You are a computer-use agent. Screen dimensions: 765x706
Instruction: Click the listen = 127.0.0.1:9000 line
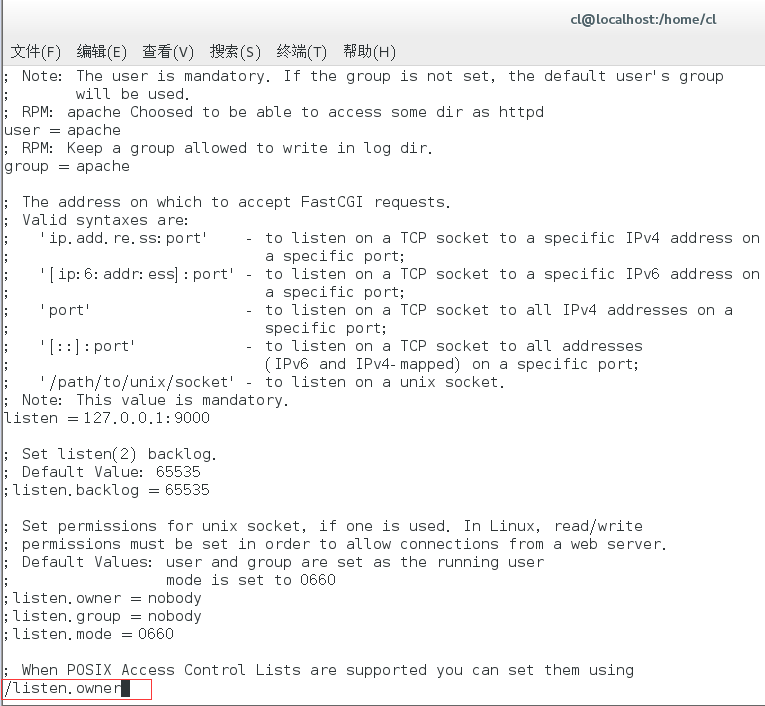[x=107, y=418]
